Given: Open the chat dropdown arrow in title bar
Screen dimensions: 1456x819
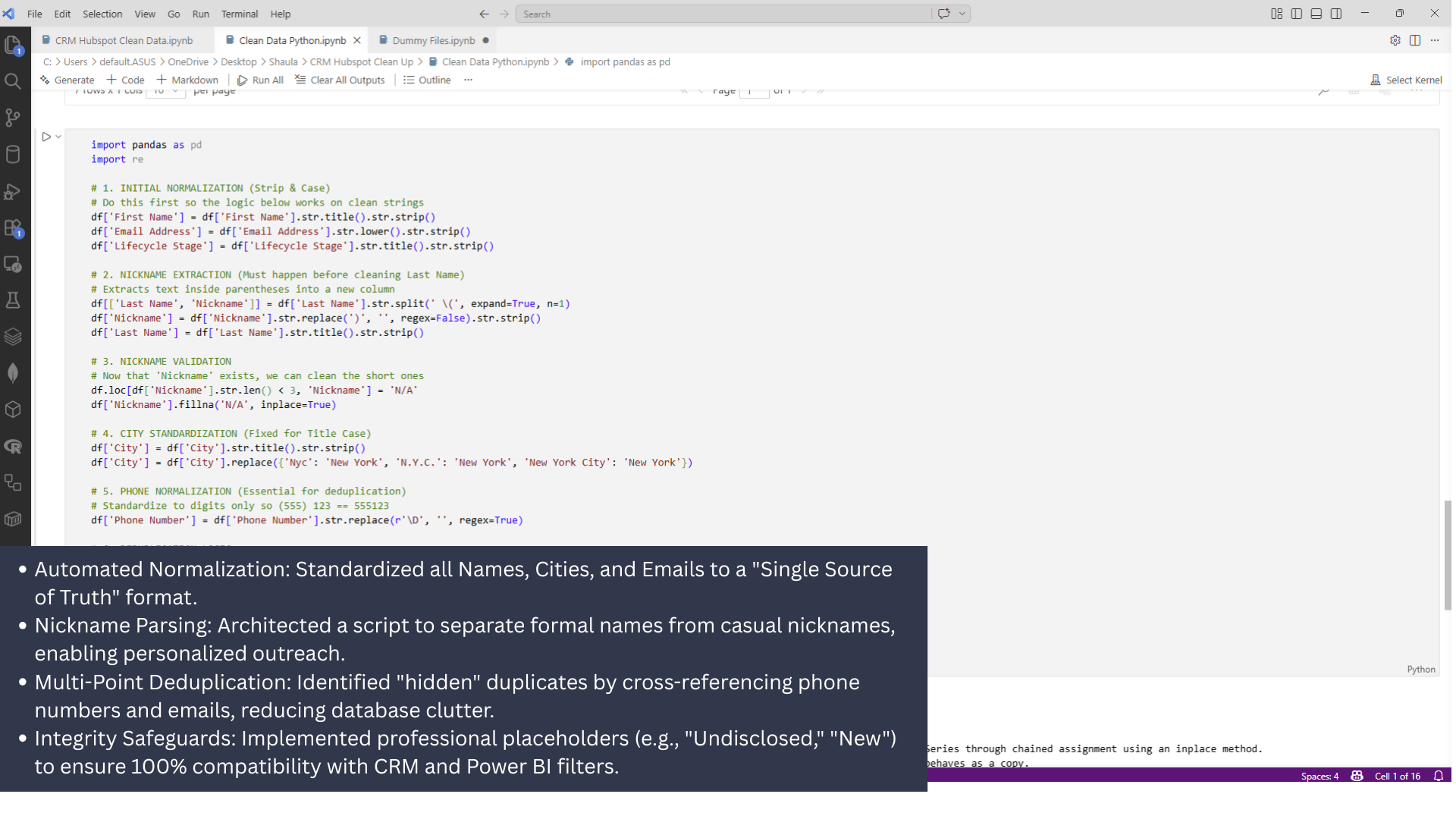Looking at the screenshot, I should pos(962,14).
